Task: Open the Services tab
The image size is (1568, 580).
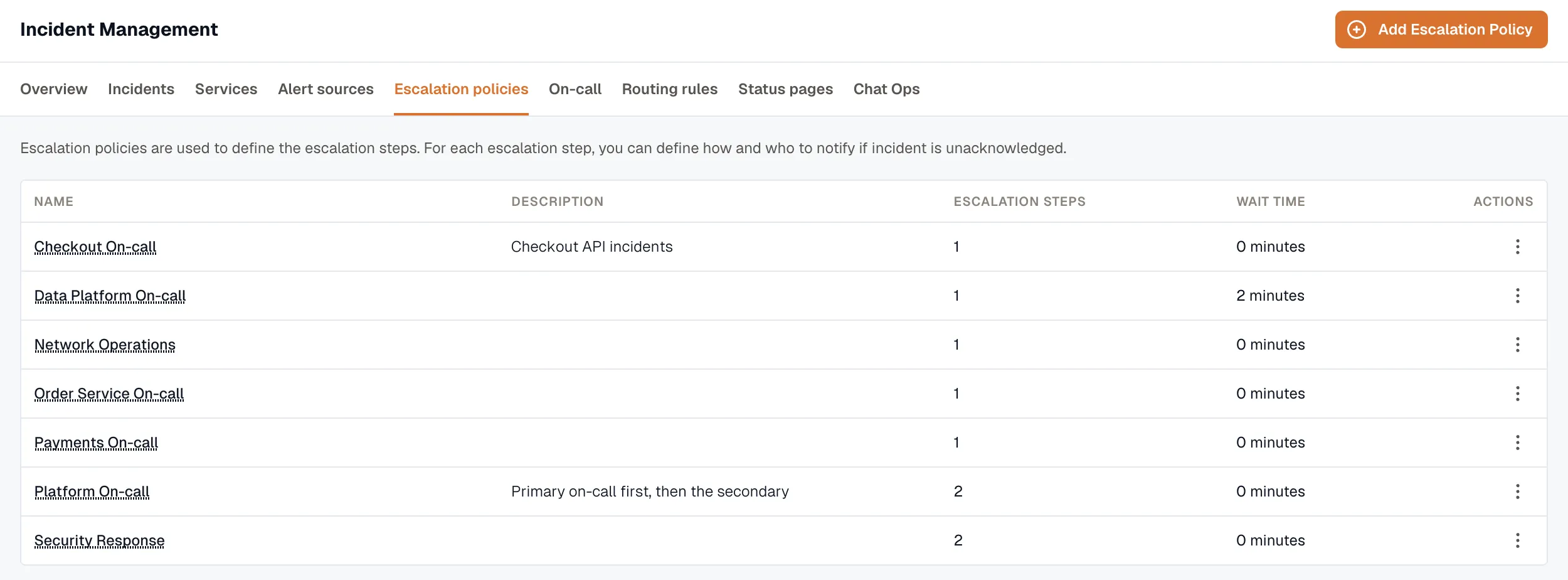Action: pos(226,89)
